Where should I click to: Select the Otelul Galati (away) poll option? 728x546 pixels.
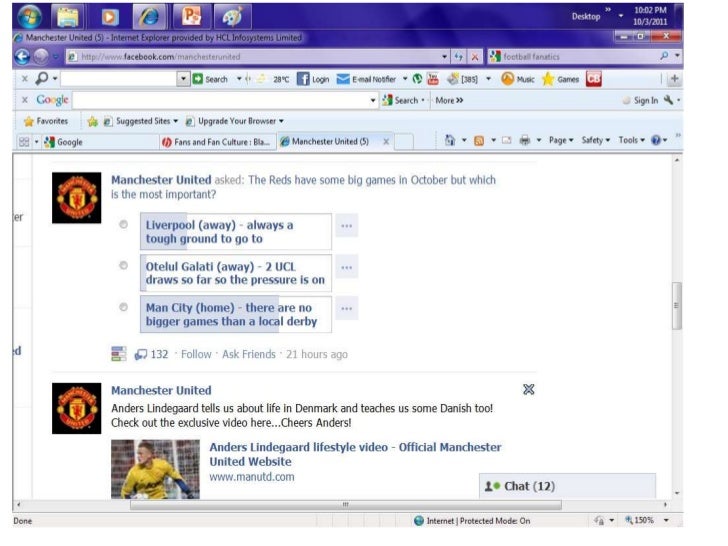pos(123,265)
